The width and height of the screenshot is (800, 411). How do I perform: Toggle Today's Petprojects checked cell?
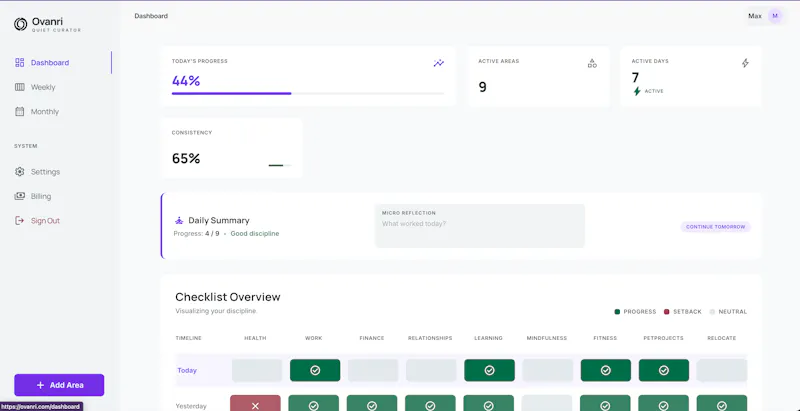tap(664, 370)
